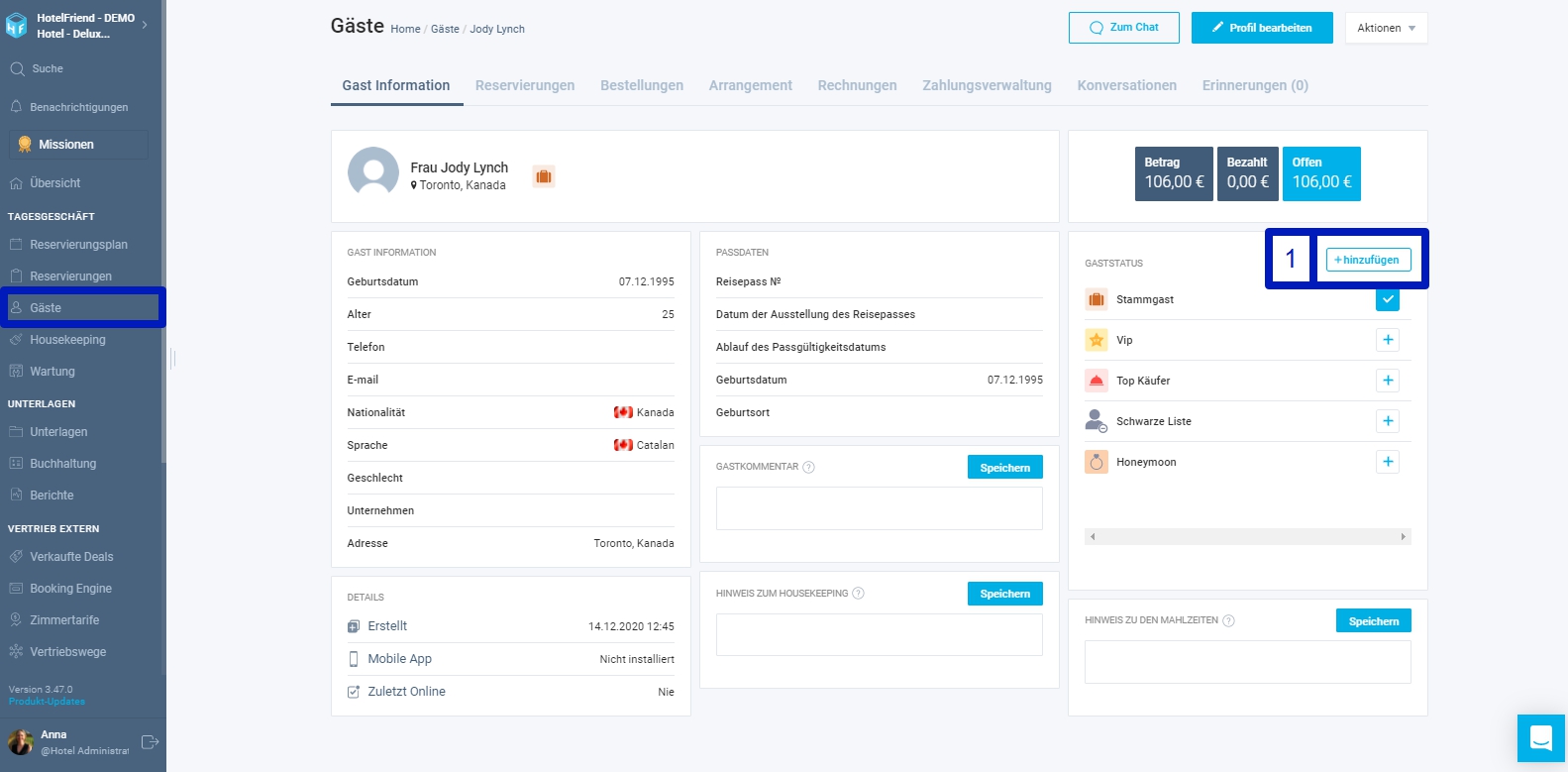1568x772 pixels.
Task: Open the search icon in sidebar
Action: (x=17, y=68)
